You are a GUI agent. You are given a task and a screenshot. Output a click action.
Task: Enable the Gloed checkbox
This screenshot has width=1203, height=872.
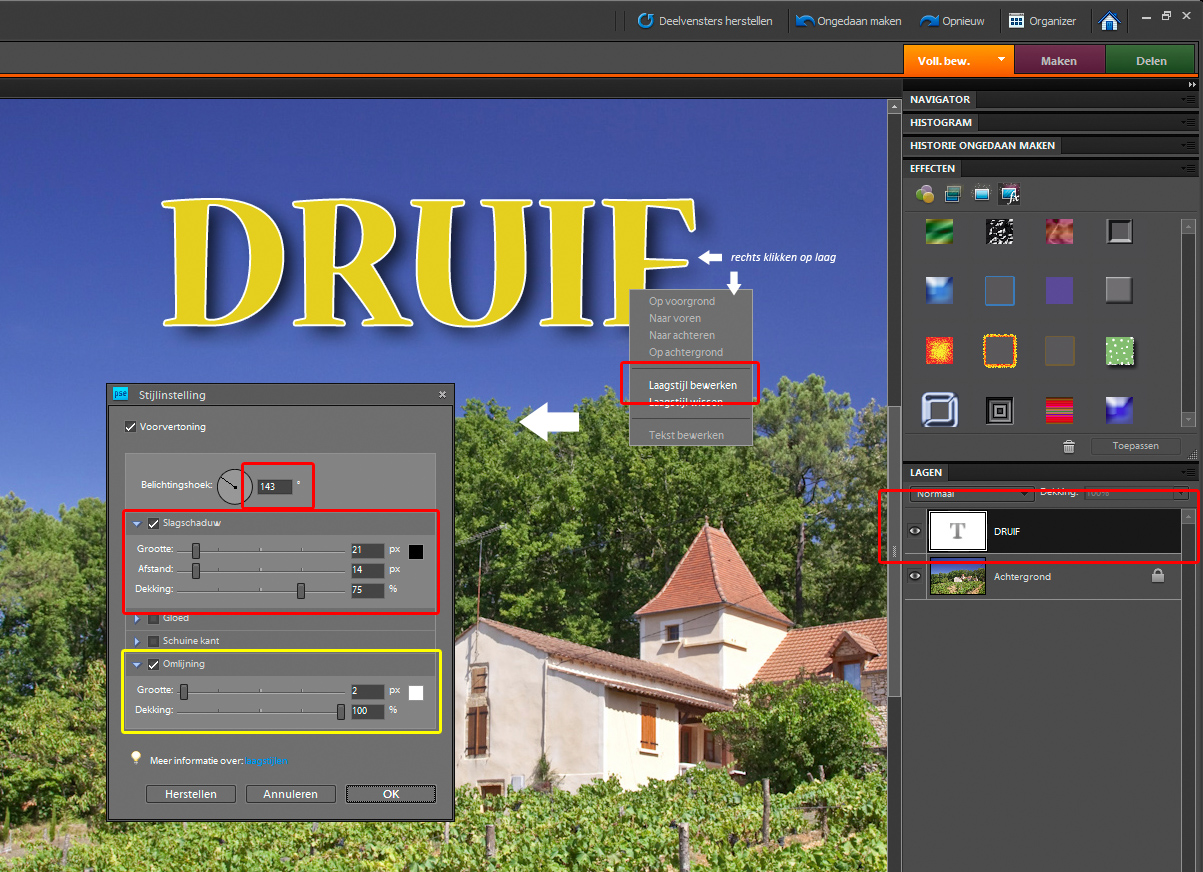tap(153, 618)
